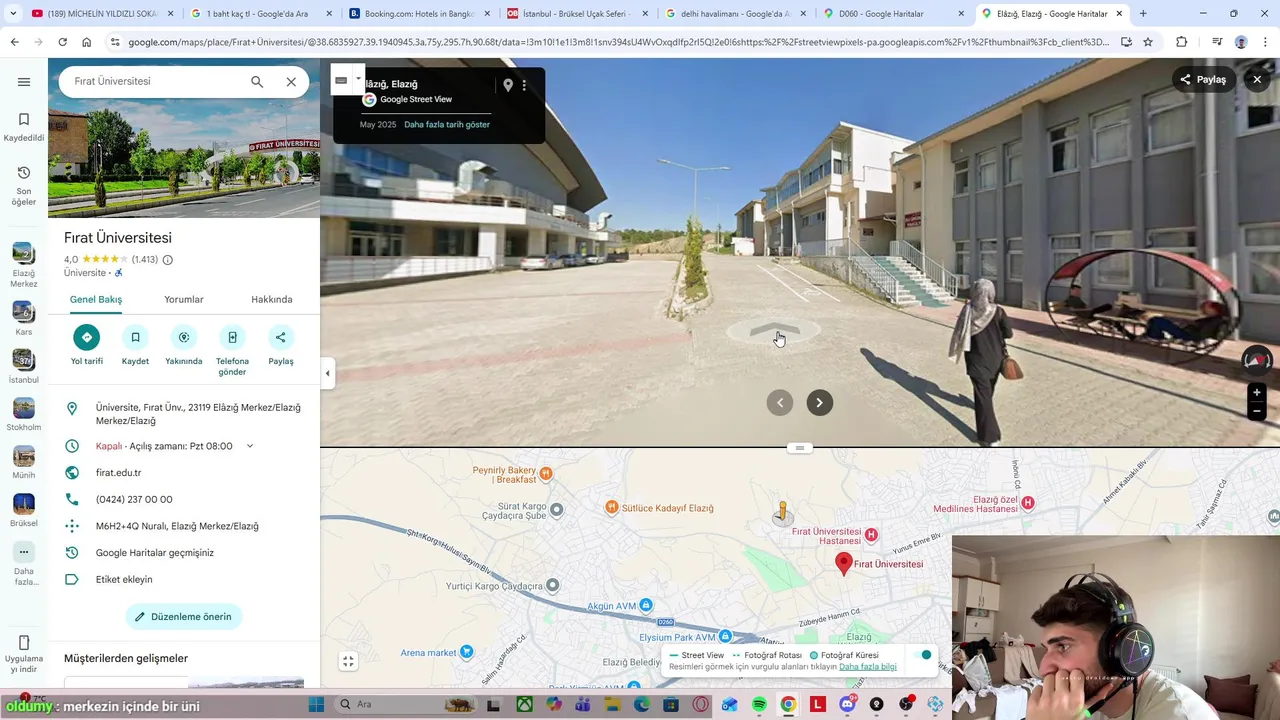Open the Kars recent item
Screen dimensions: 1280x720
[x=24, y=318]
